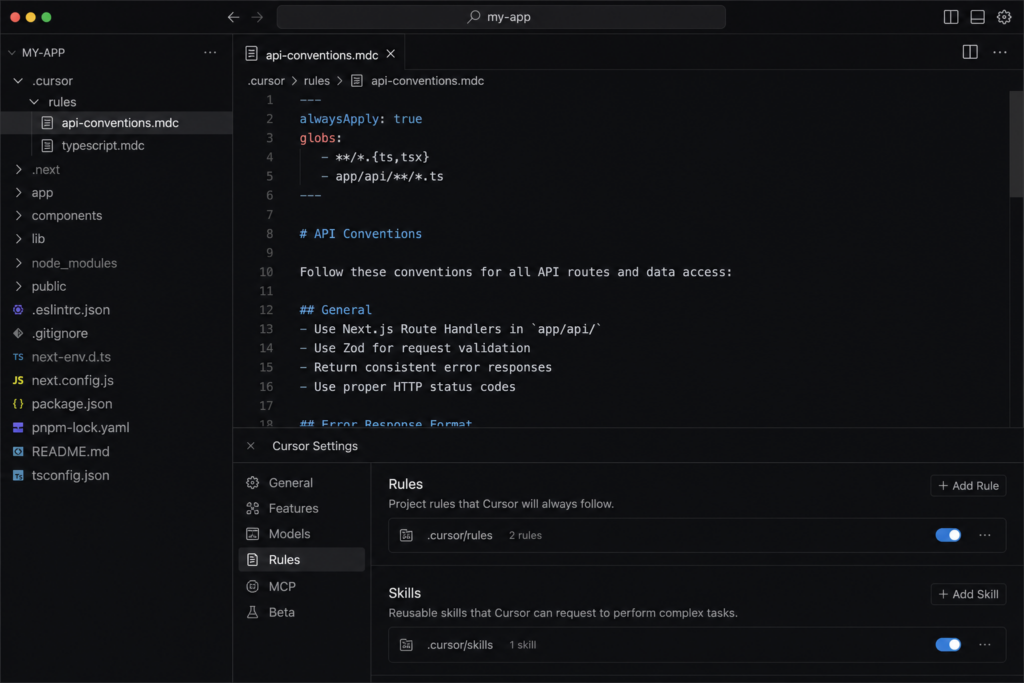Image resolution: width=1024 pixels, height=683 pixels.
Task: Click the braces icon for package.json
Action: pyautogui.click(x=18, y=404)
